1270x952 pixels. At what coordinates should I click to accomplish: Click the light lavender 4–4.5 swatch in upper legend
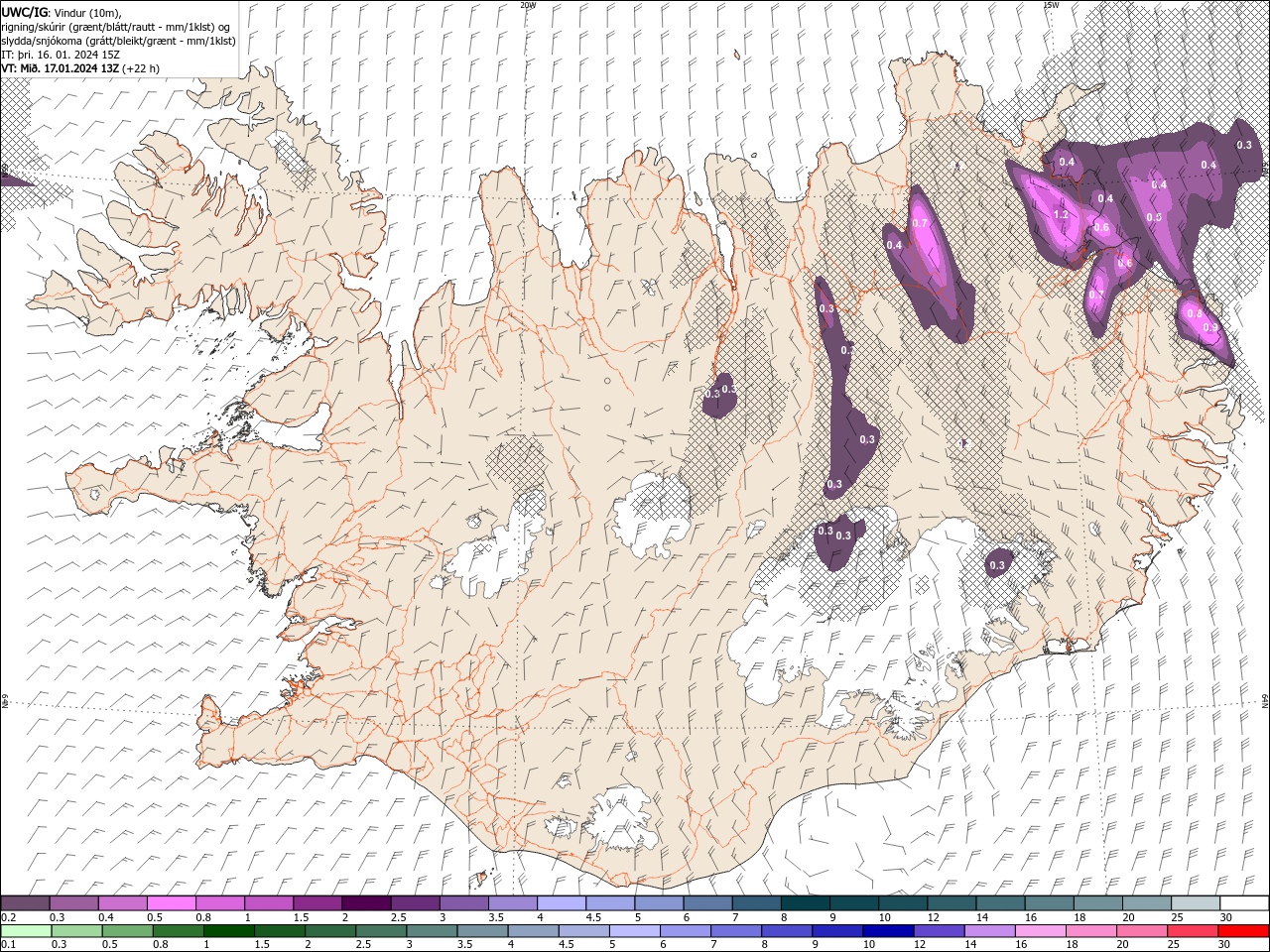(561, 903)
